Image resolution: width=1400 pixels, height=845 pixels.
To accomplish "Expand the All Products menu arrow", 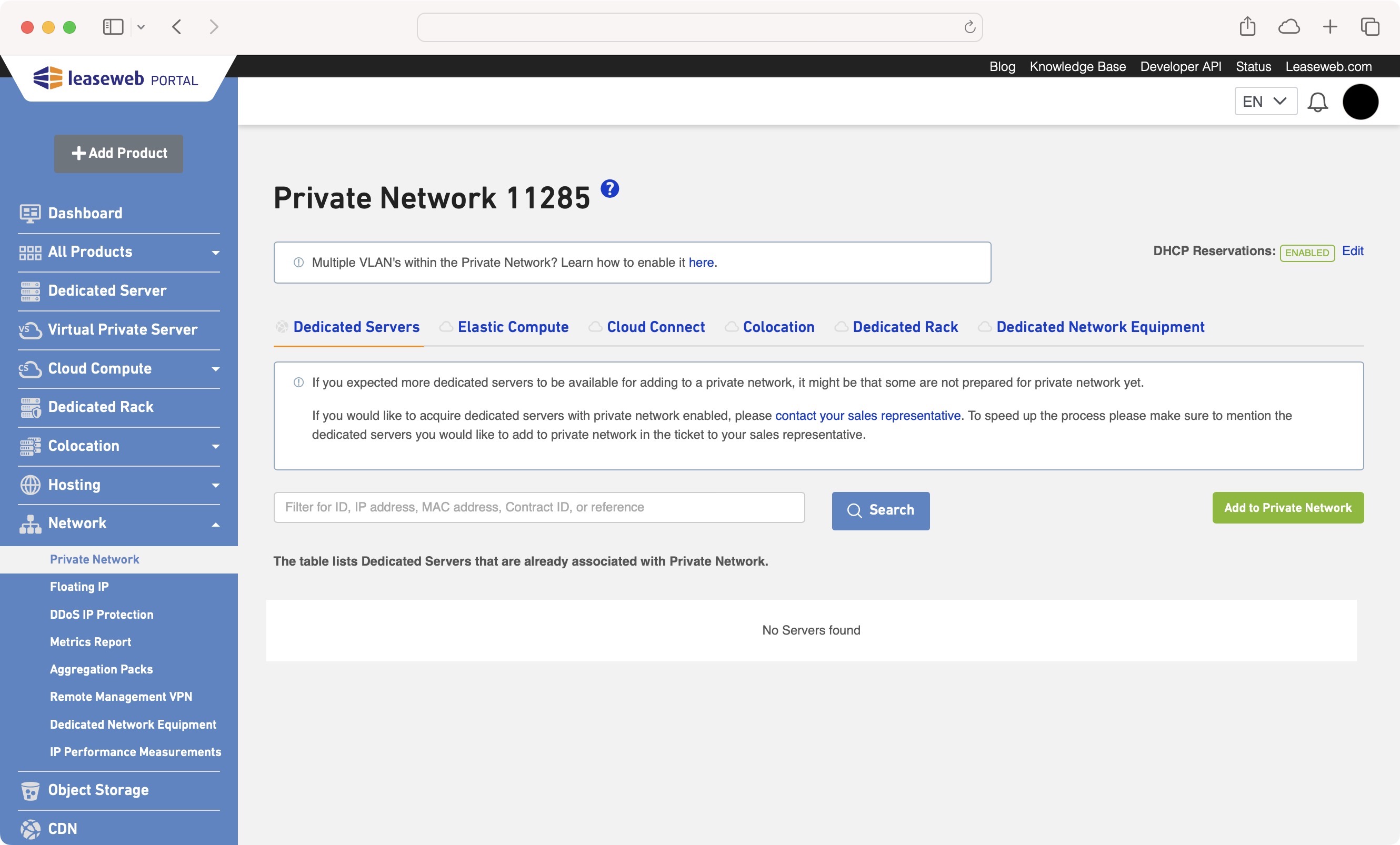I will click(215, 252).
